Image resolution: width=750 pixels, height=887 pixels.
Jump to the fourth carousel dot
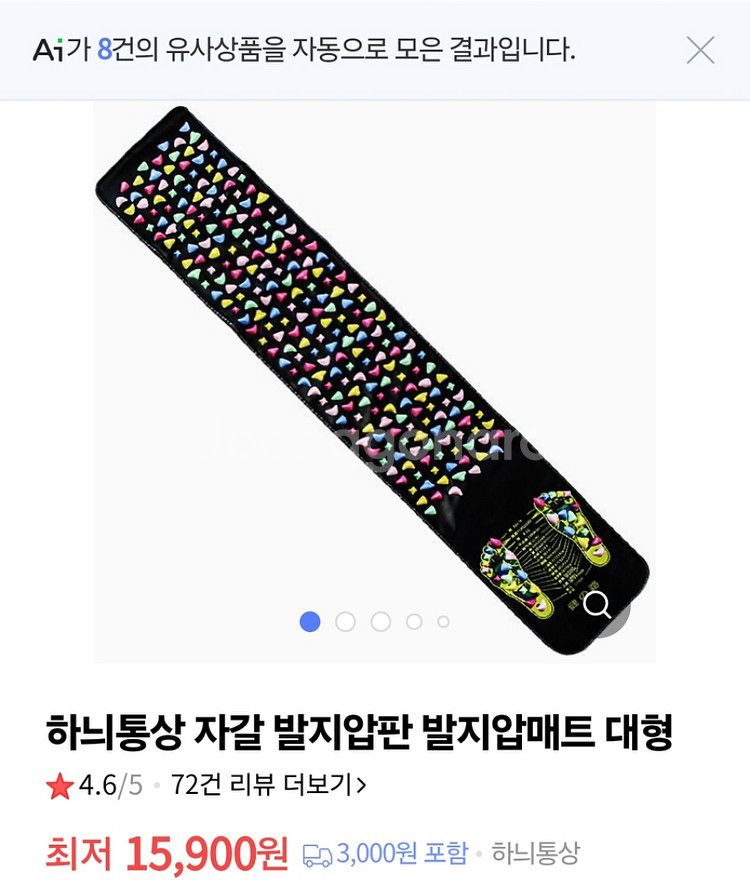pos(414,621)
